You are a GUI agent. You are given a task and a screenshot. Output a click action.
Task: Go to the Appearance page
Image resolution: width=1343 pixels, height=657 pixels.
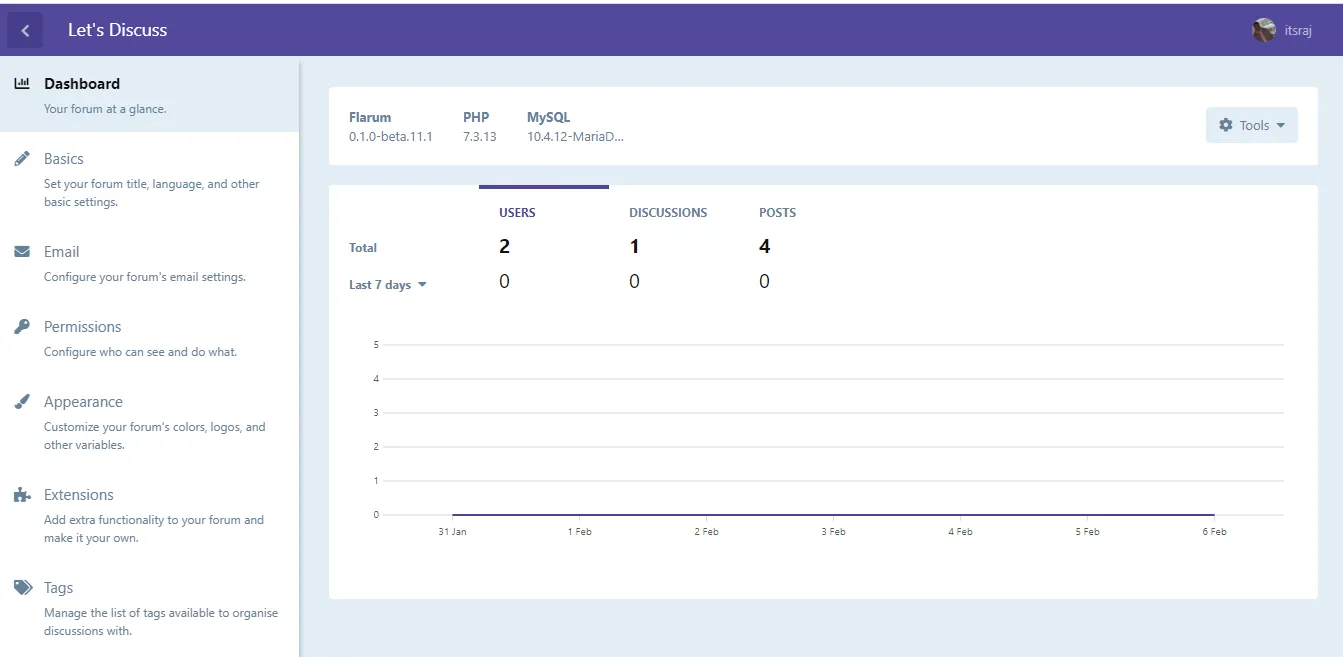149,422
